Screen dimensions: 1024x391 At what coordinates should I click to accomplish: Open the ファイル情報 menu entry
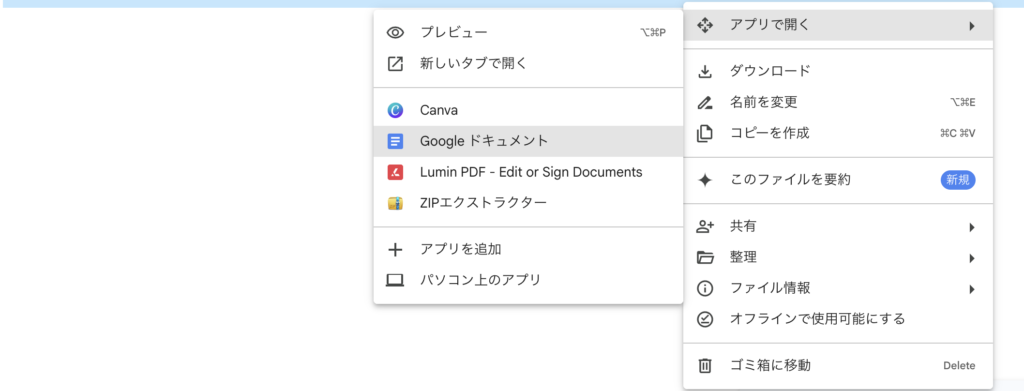pyautogui.click(x=838, y=289)
